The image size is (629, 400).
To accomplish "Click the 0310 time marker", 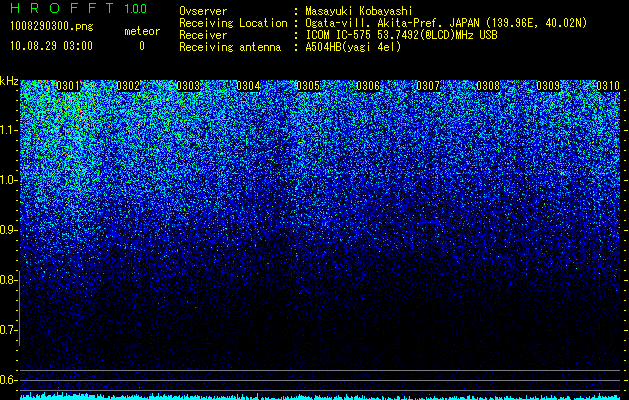I will (x=608, y=86).
